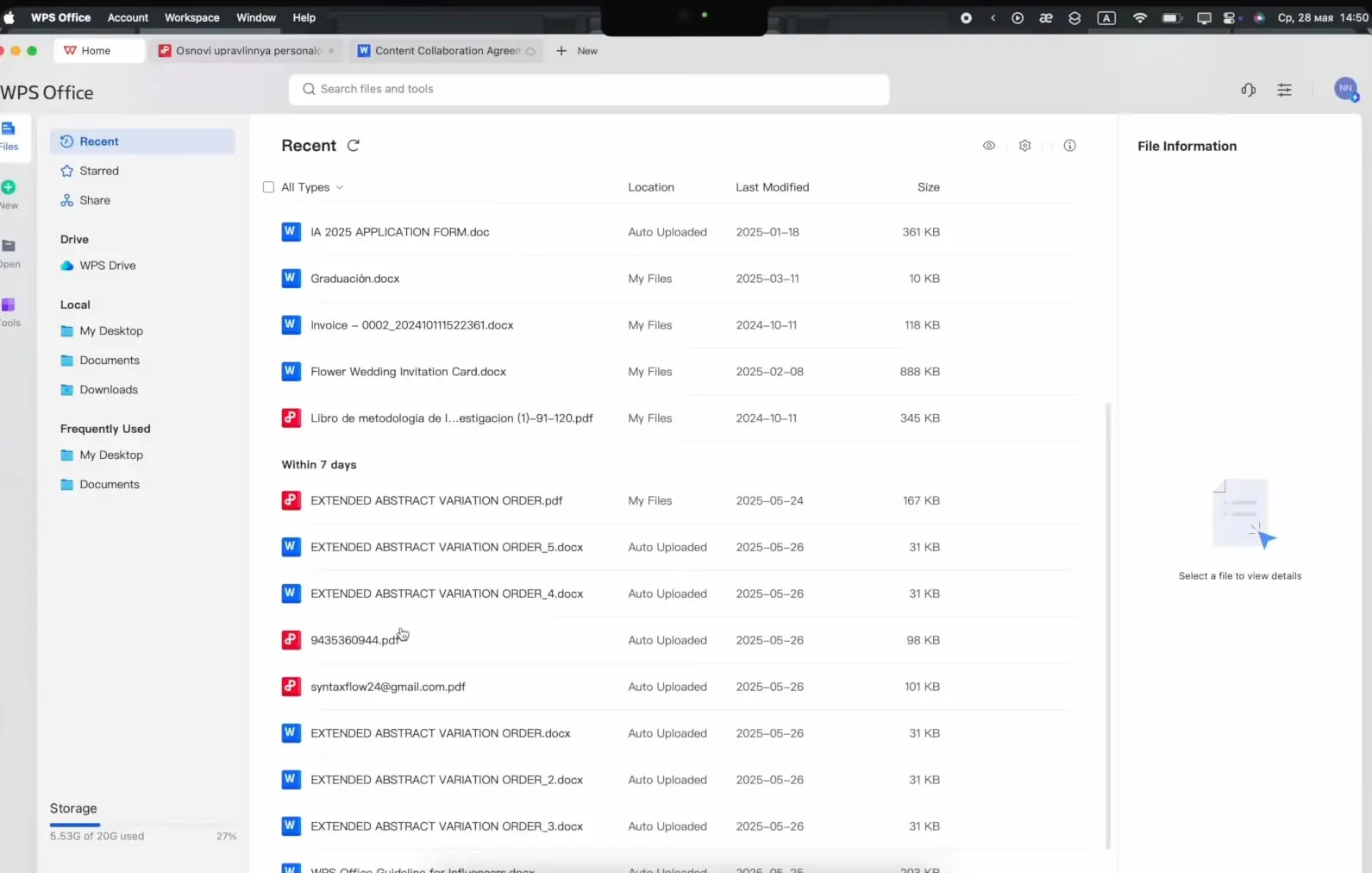This screenshot has height=873, width=1372.
Task: Click the New tab plus button
Action: (x=562, y=51)
